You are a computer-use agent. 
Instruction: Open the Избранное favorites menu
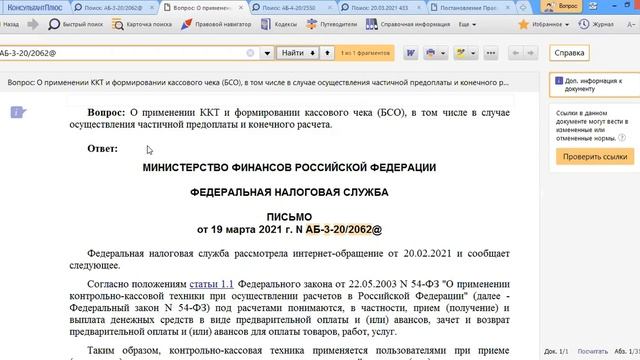544,24
